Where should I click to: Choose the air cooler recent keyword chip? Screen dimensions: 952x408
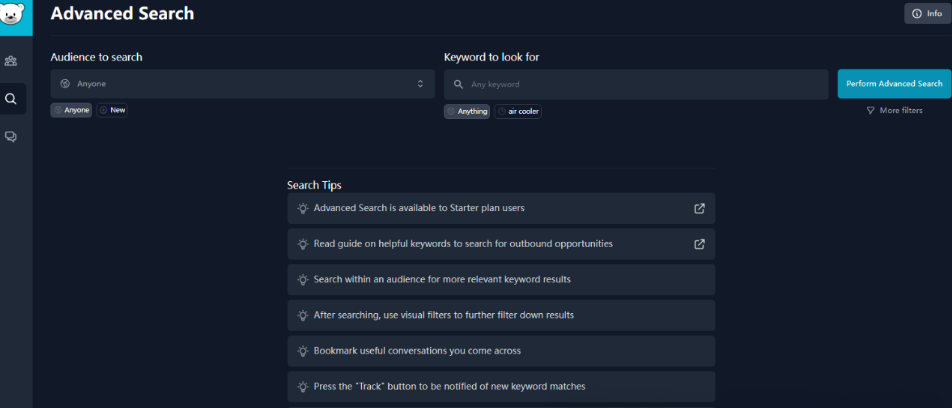[518, 112]
